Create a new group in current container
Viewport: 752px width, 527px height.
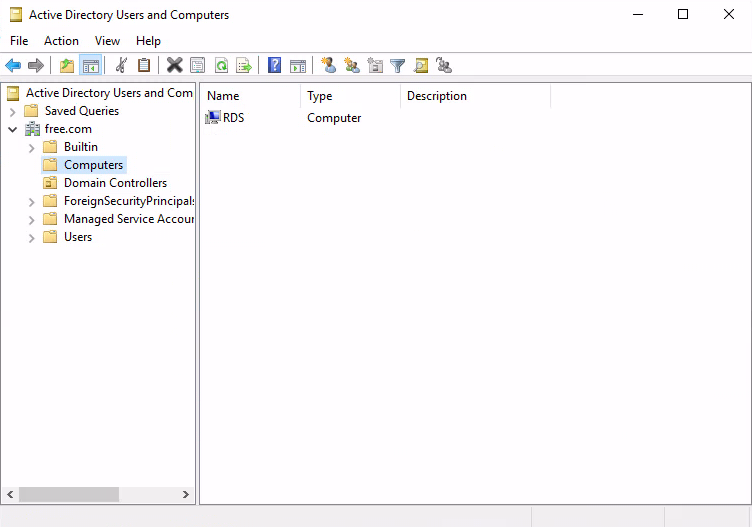[352, 65]
